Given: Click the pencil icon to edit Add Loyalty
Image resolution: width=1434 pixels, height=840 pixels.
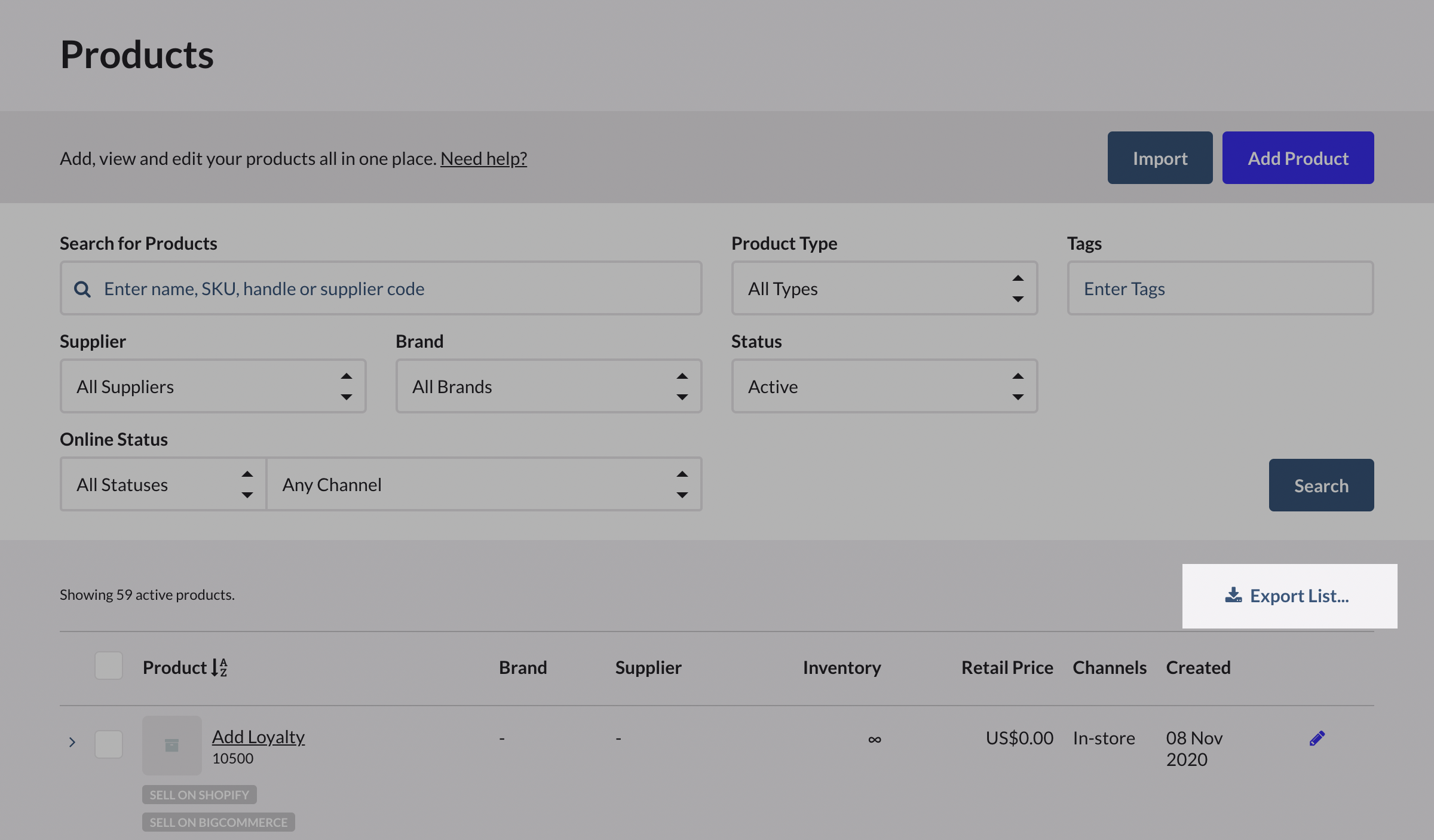Looking at the screenshot, I should click(x=1316, y=737).
